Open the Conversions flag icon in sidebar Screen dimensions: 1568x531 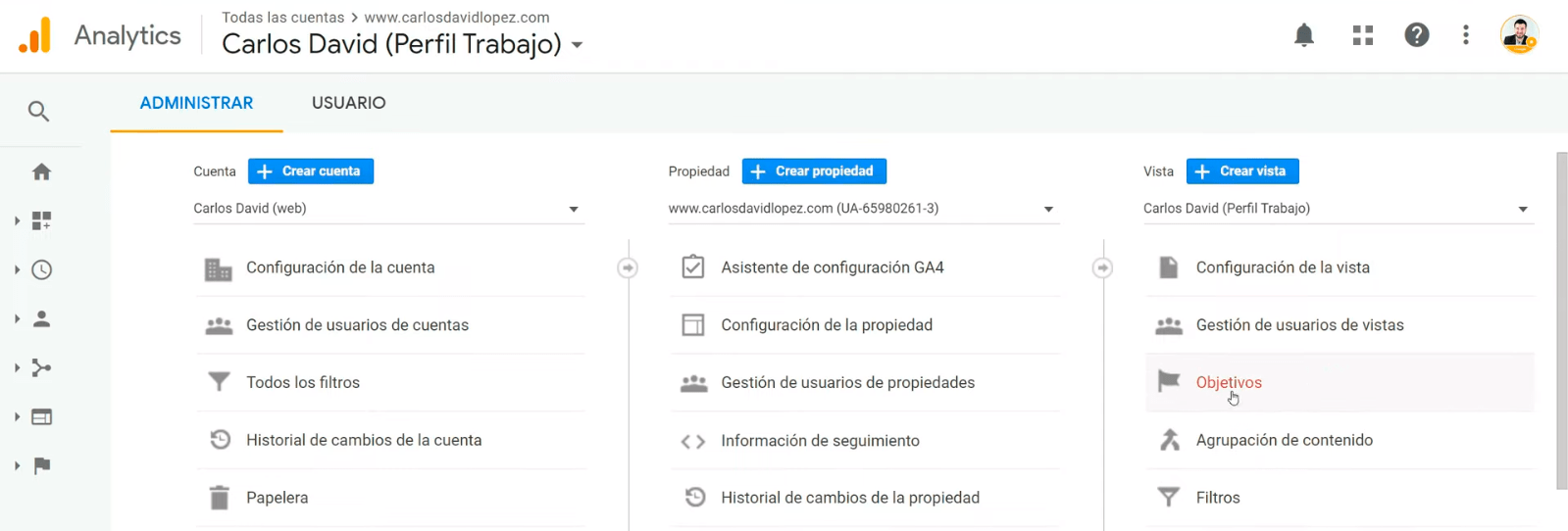[41, 465]
